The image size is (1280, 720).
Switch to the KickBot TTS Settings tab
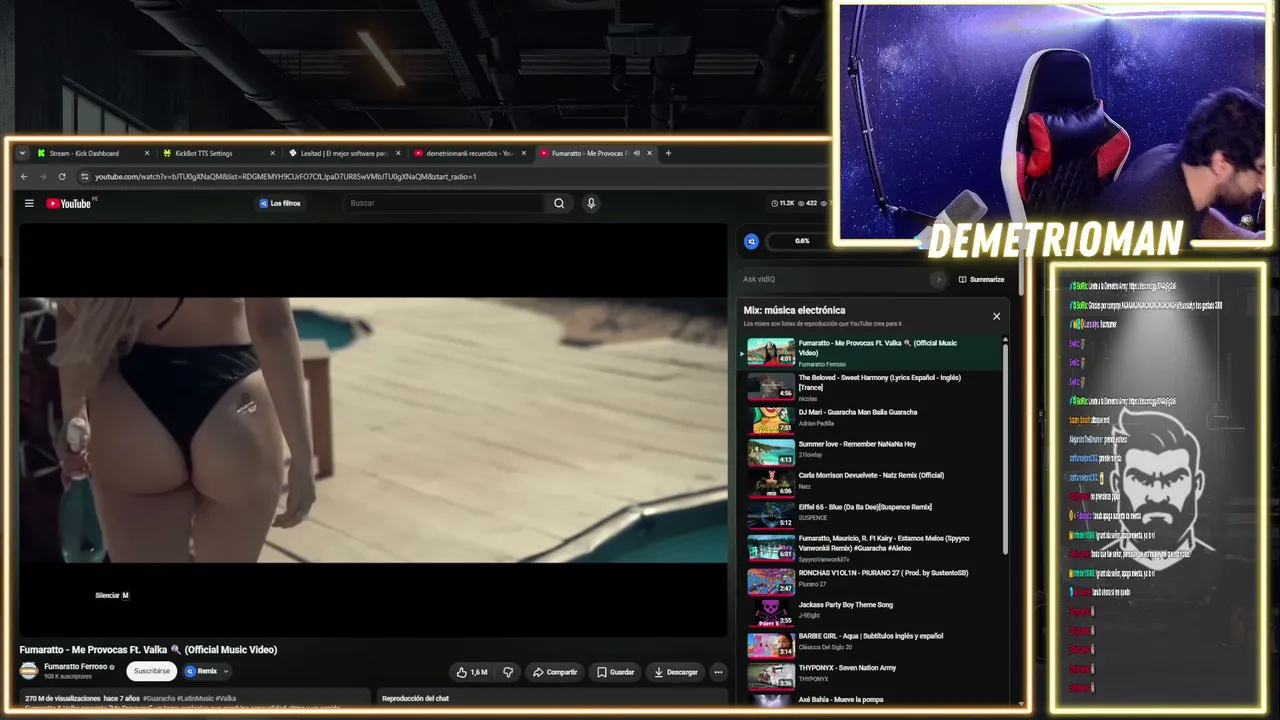click(218, 153)
